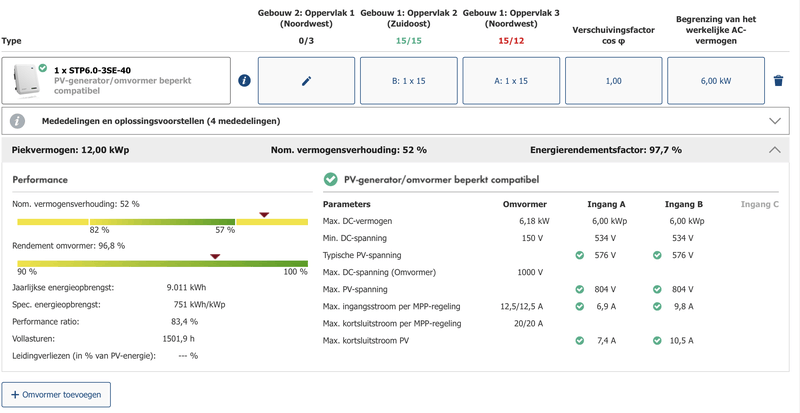Viewport: 800px width, 413px height.
Task: Delete inverter using the trash icon
Action: pos(778,81)
